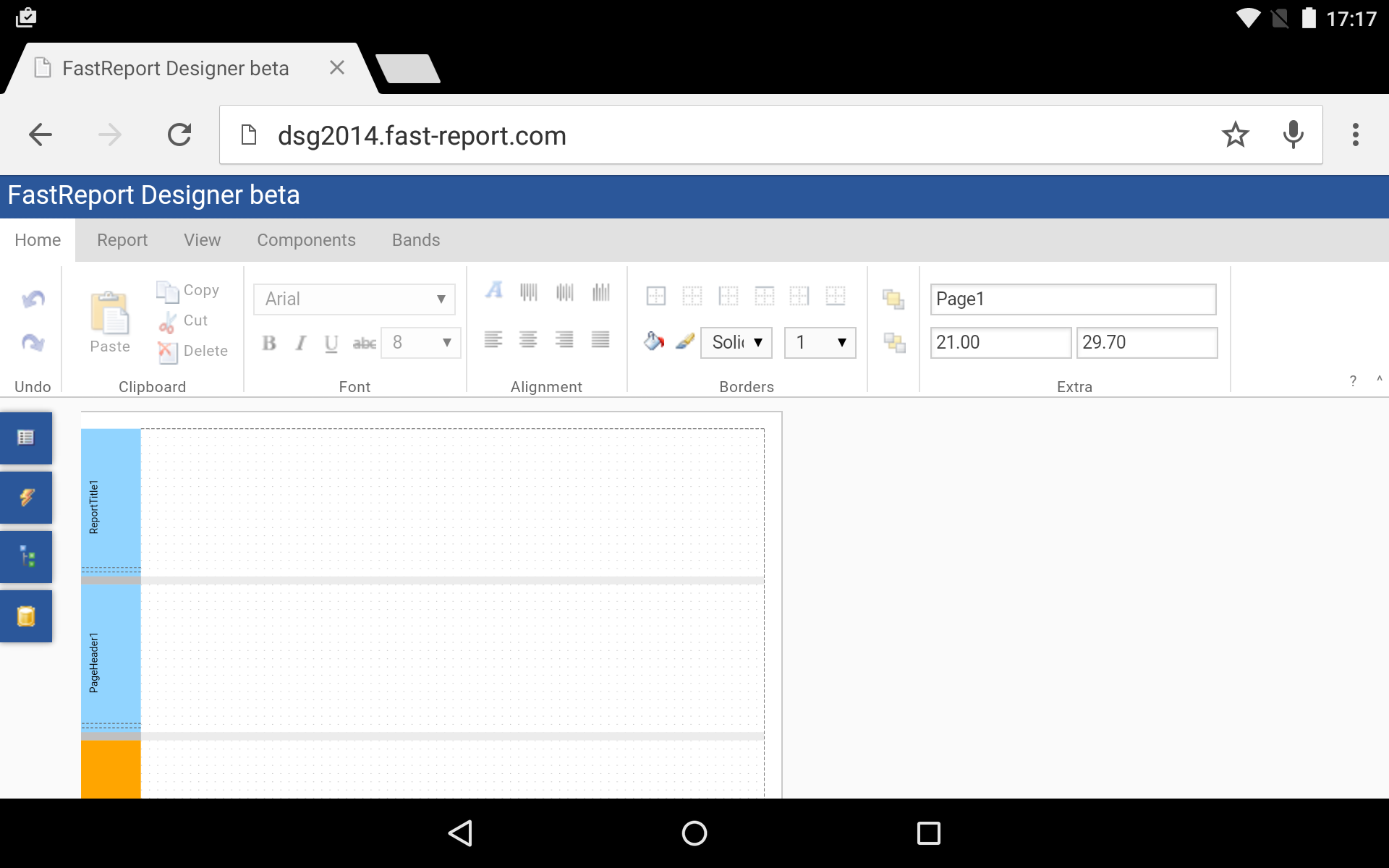1389x868 pixels.
Task: Select the third border option icon
Action: [729, 296]
